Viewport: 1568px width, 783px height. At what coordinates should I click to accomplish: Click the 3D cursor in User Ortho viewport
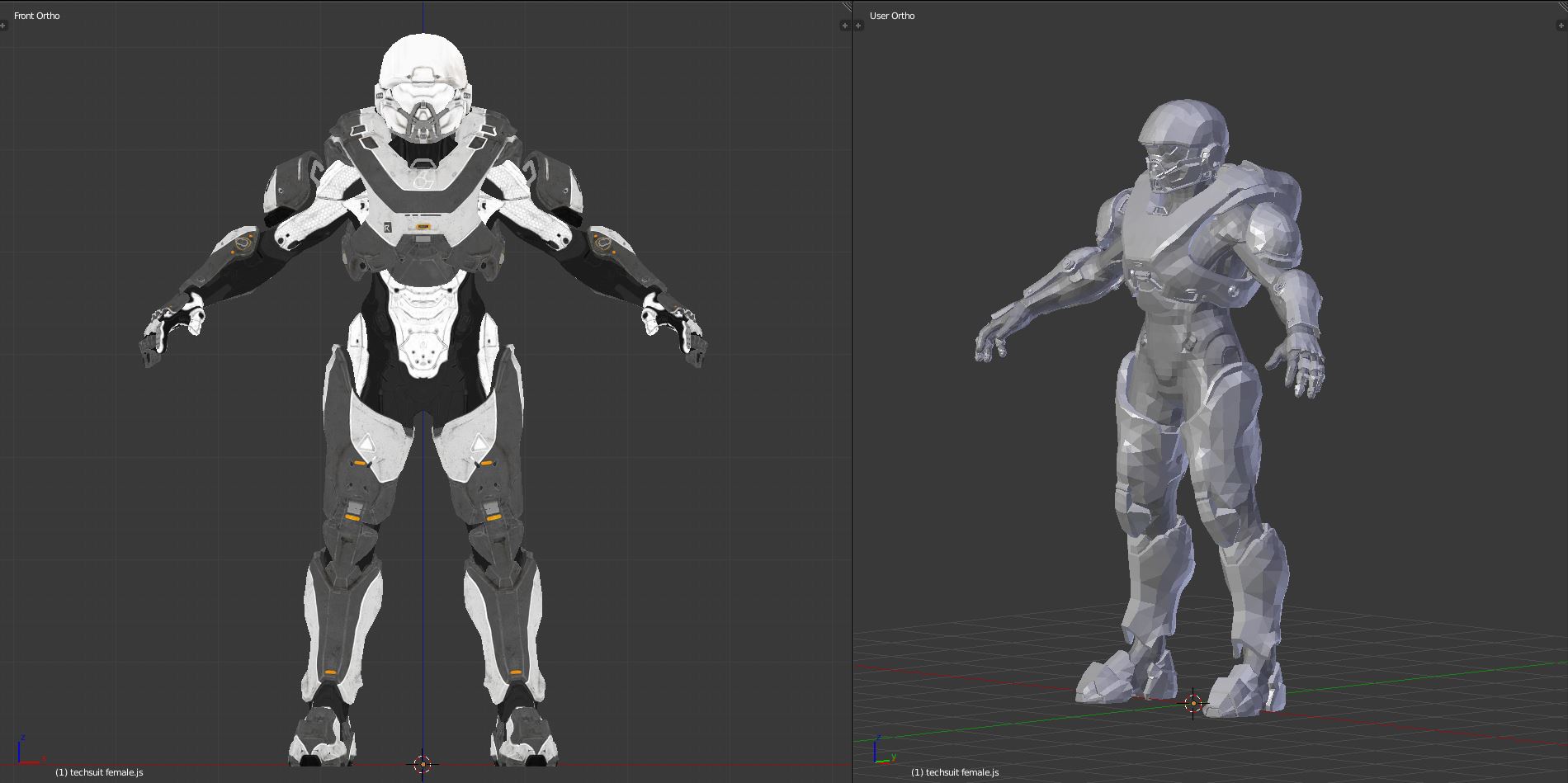1193,704
